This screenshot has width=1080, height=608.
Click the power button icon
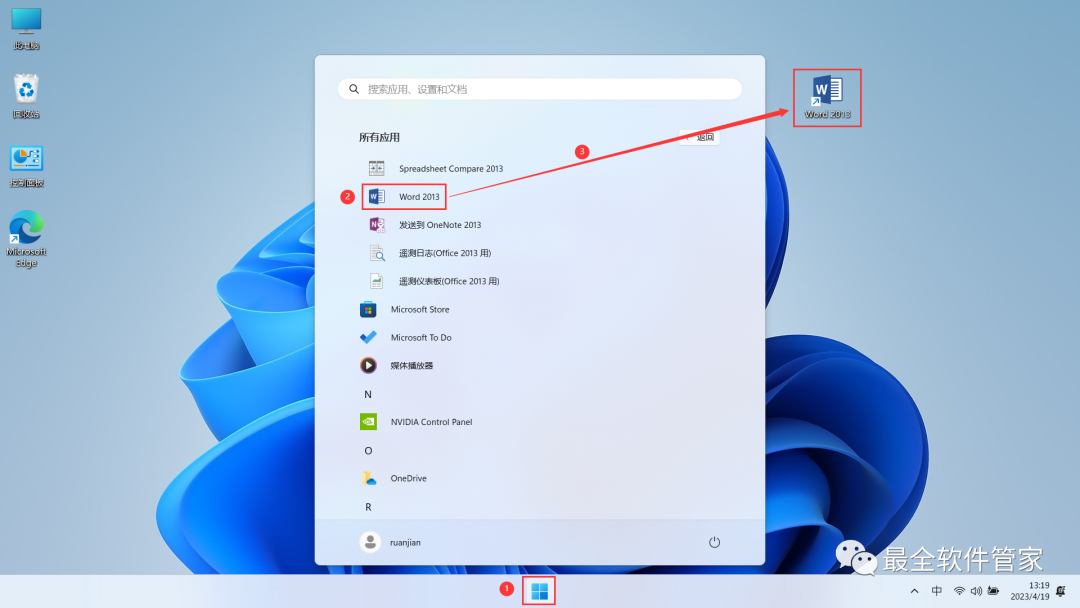point(714,542)
